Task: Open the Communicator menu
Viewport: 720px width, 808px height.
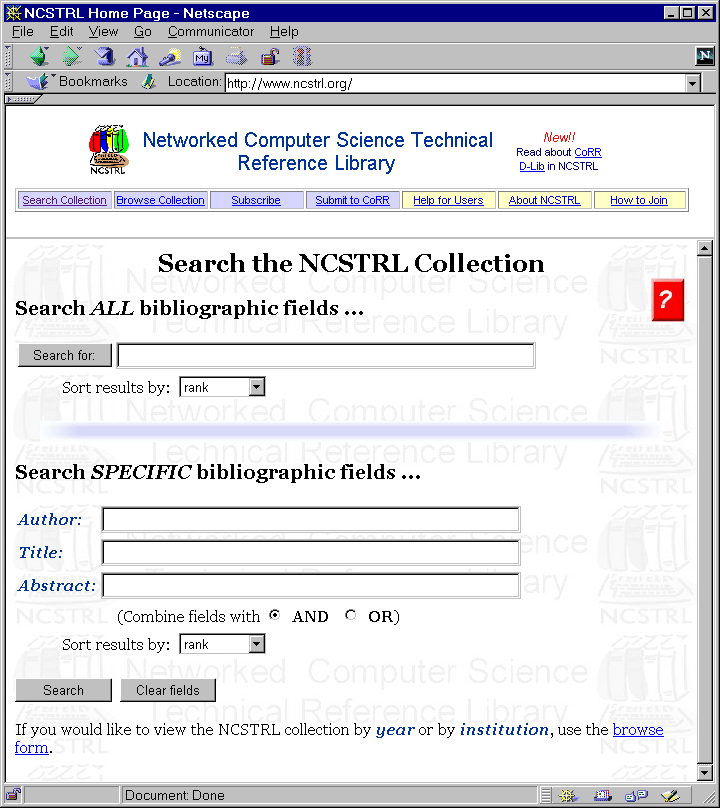Action: [211, 31]
